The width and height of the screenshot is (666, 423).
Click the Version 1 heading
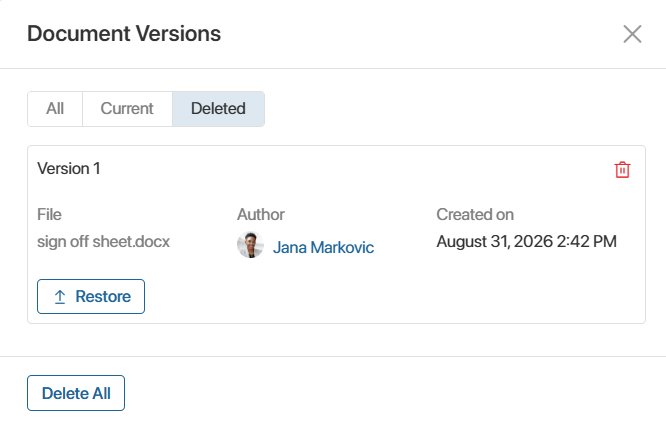tap(69, 169)
